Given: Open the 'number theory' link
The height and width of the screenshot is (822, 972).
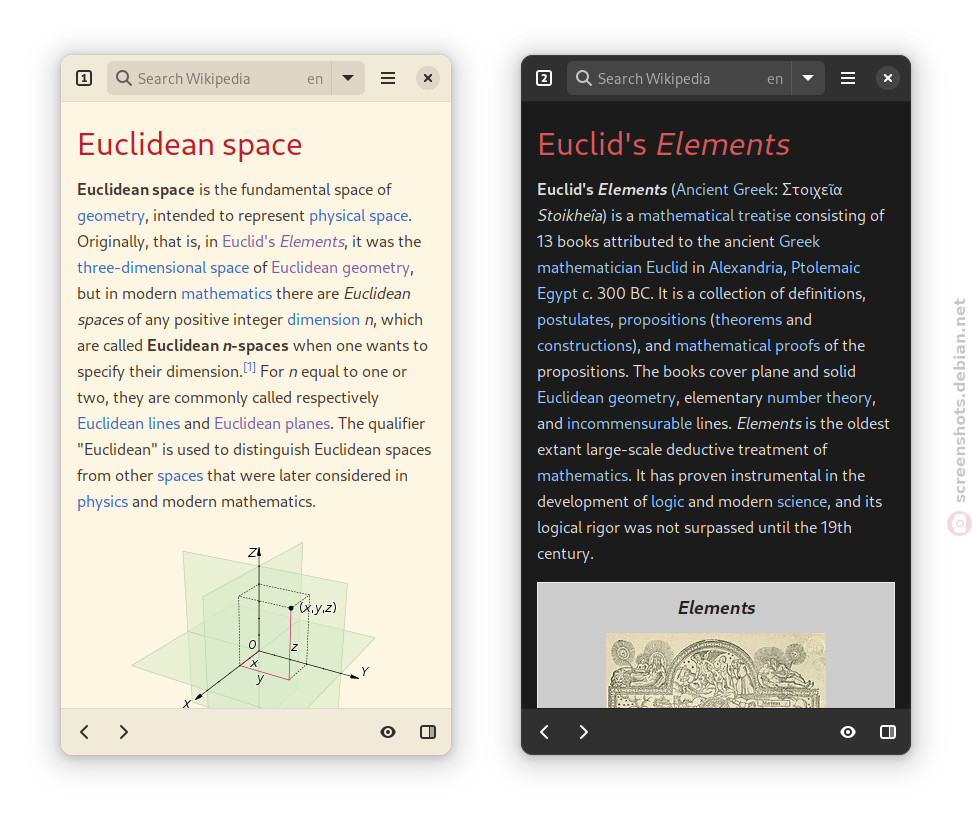Looking at the screenshot, I should coord(819,398).
